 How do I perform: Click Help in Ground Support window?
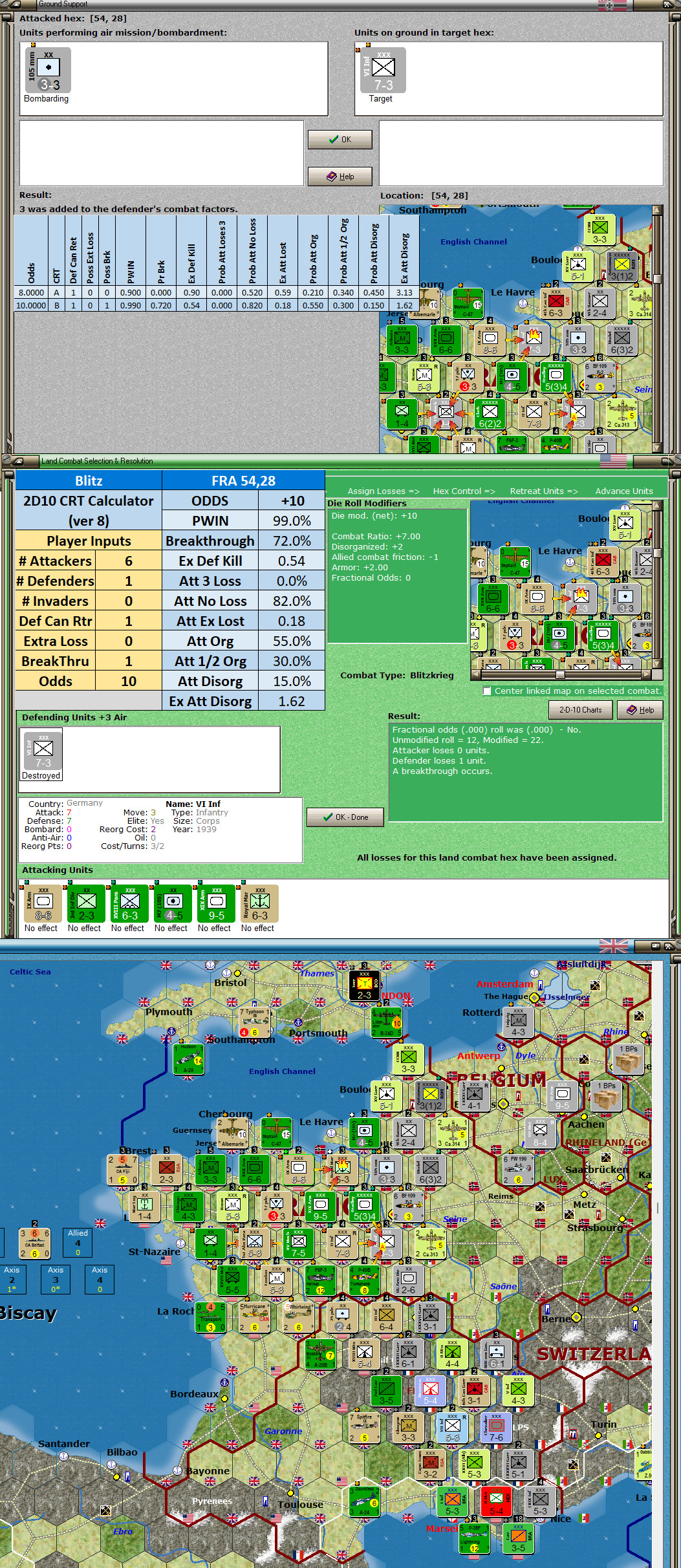(x=340, y=177)
